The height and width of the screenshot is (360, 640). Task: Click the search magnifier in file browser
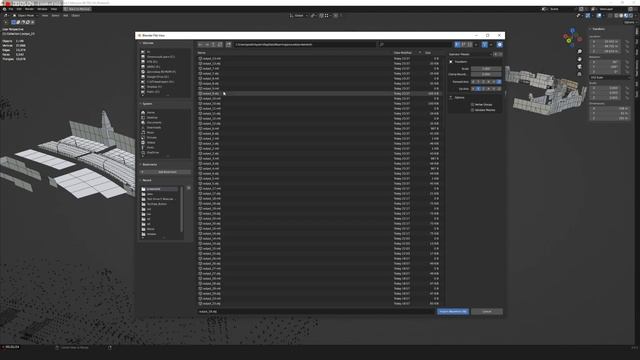click(x=382, y=44)
